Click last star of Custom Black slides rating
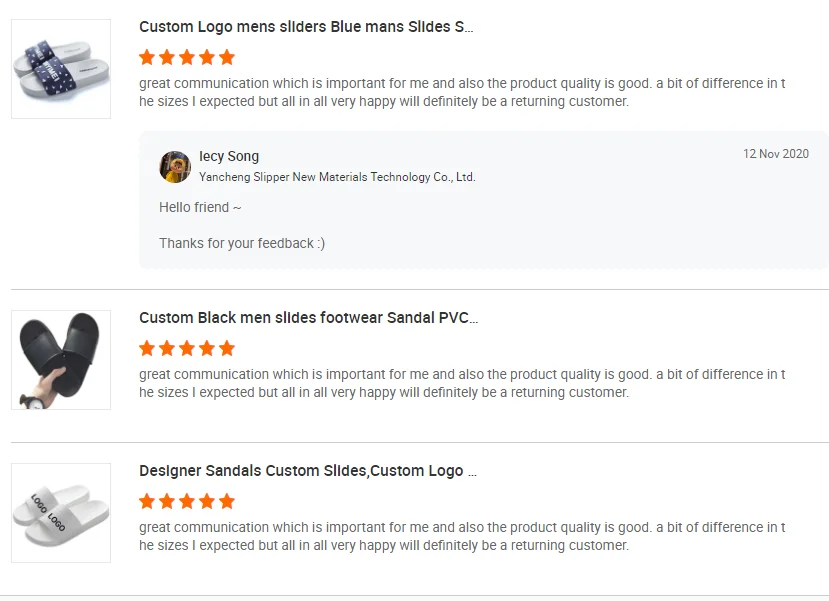Screen dimensions: 829x601 click(227, 348)
